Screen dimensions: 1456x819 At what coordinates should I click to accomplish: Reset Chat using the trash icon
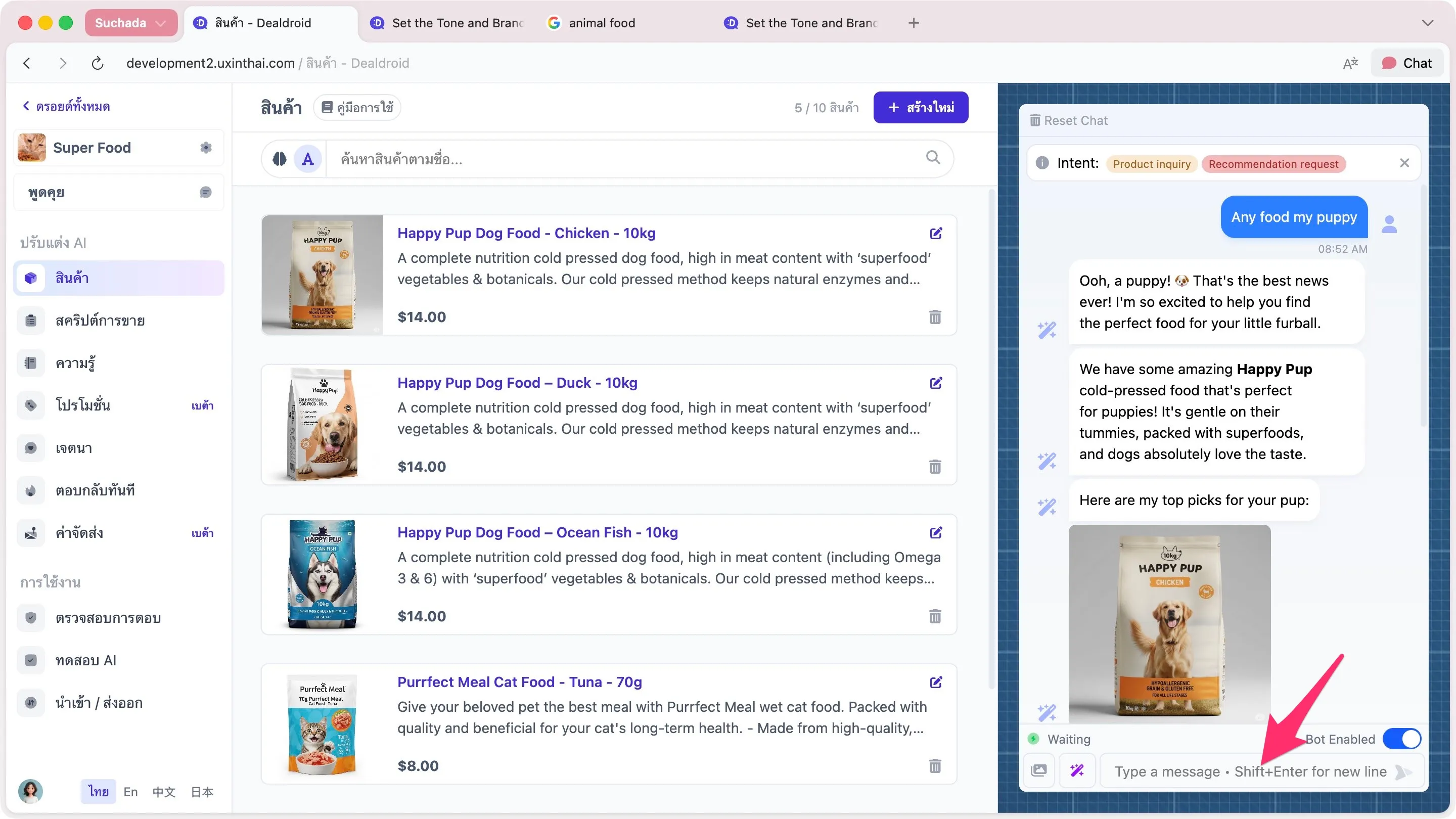pos(1036,120)
